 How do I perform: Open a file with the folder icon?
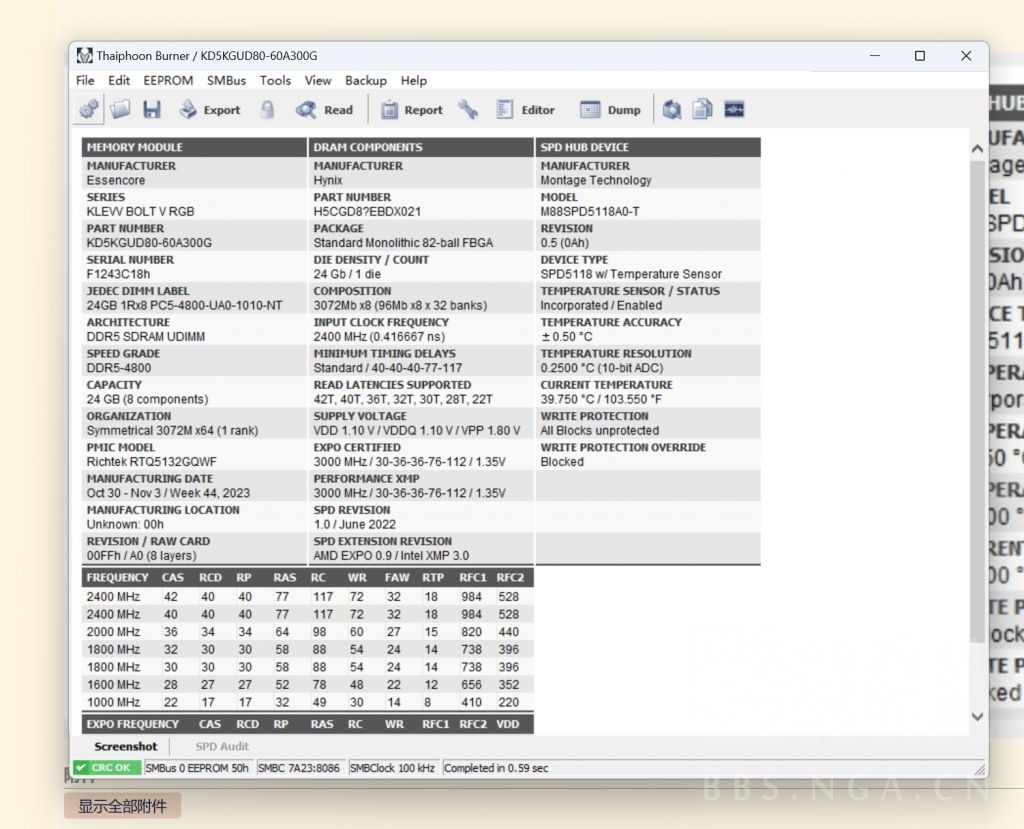pos(120,110)
